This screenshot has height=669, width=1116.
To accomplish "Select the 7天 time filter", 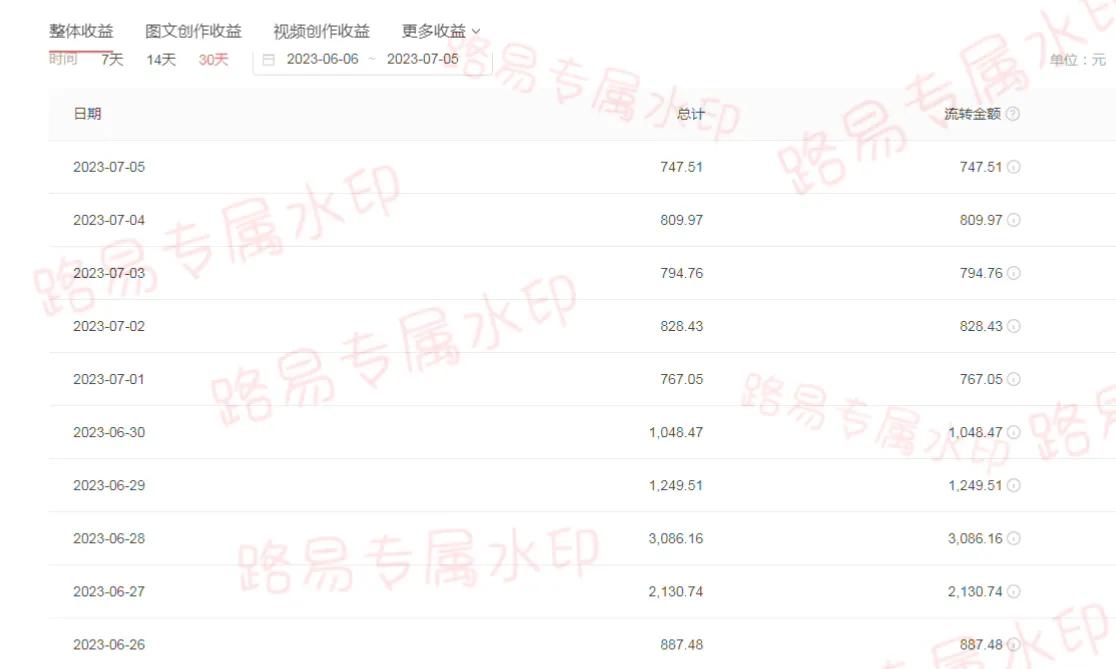I will (110, 59).
